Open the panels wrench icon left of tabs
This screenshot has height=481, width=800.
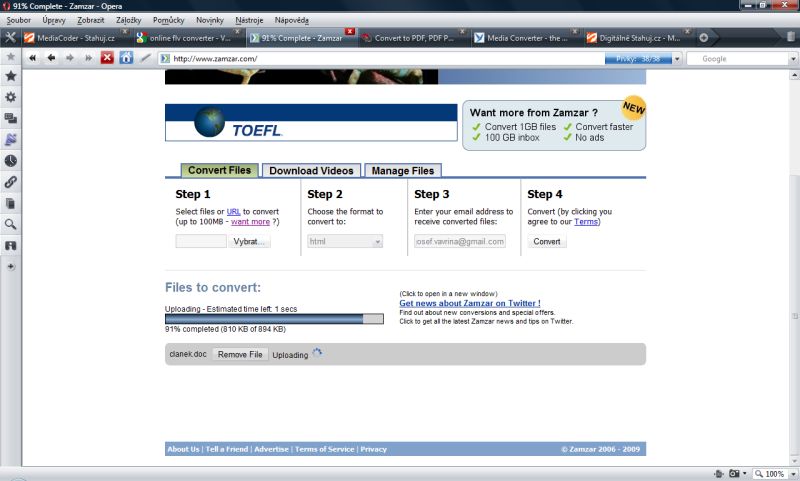point(10,38)
